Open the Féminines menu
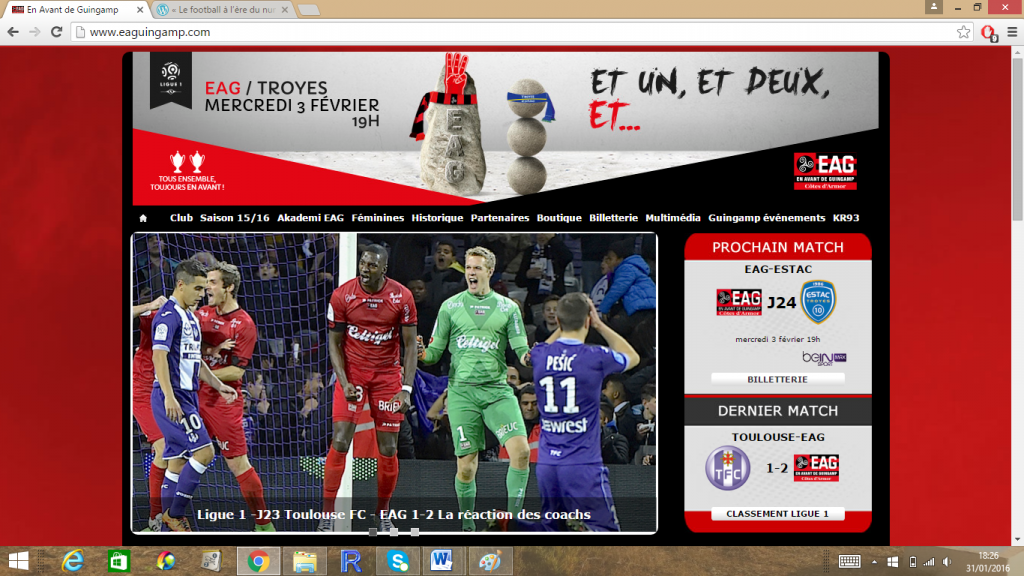Screen dimensions: 1024x576 pos(377,218)
